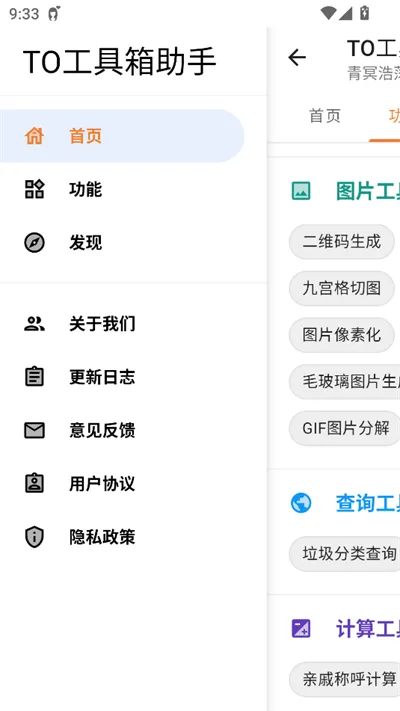Tap the green 图片工具 image icon

tap(301, 191)
